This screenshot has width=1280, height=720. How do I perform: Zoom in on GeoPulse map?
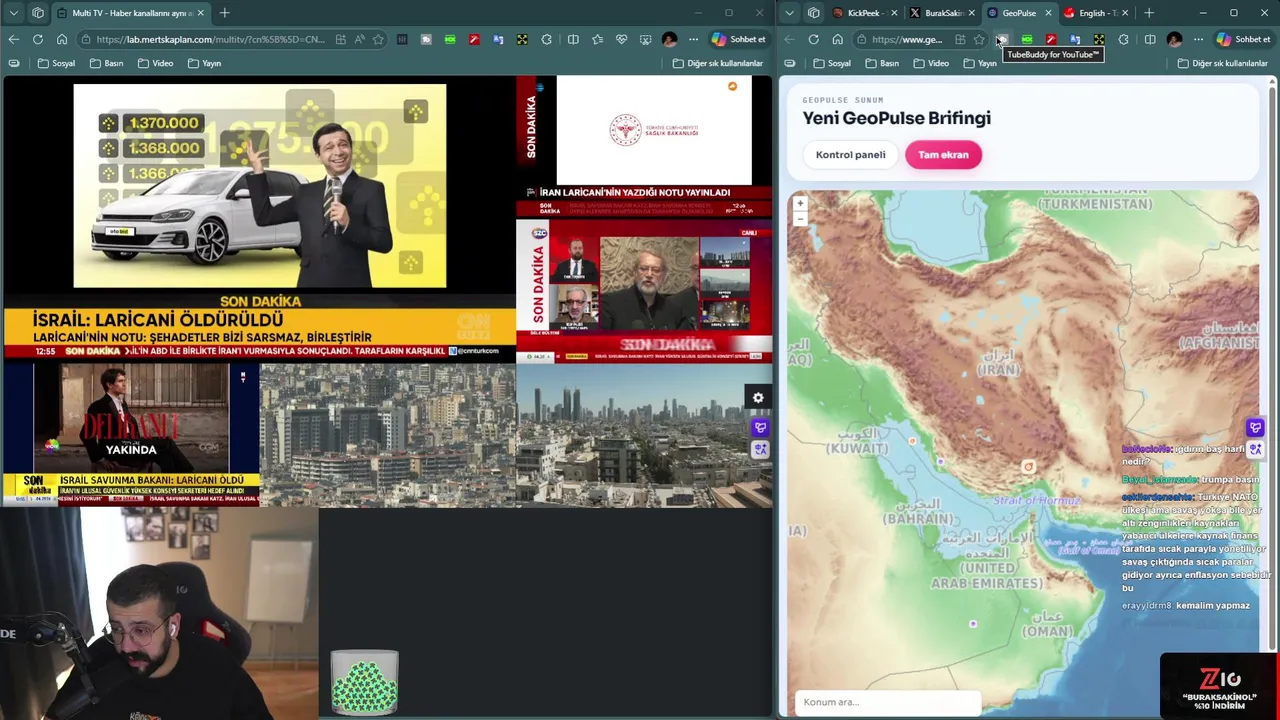point(800,203)
